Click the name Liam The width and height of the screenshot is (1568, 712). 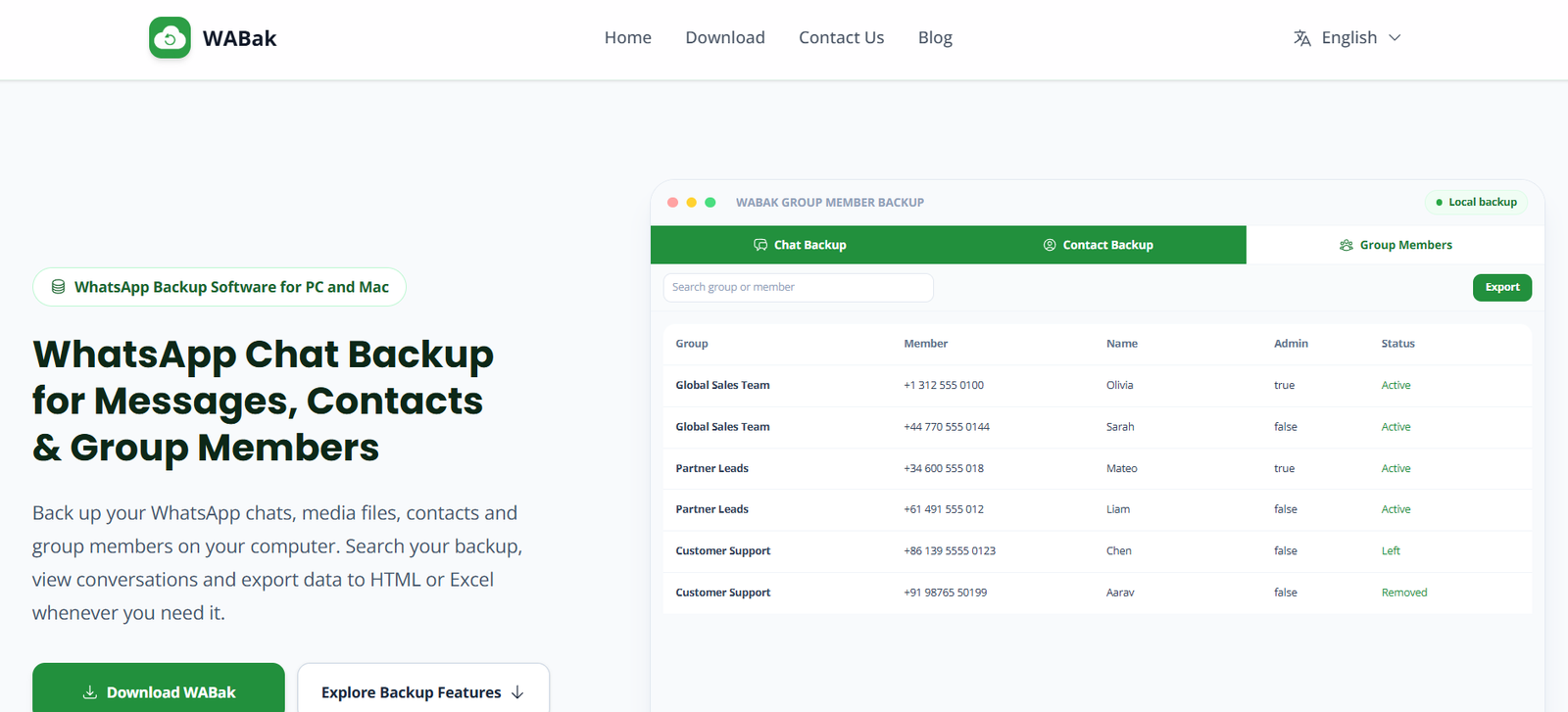(x=1118, y=509)
